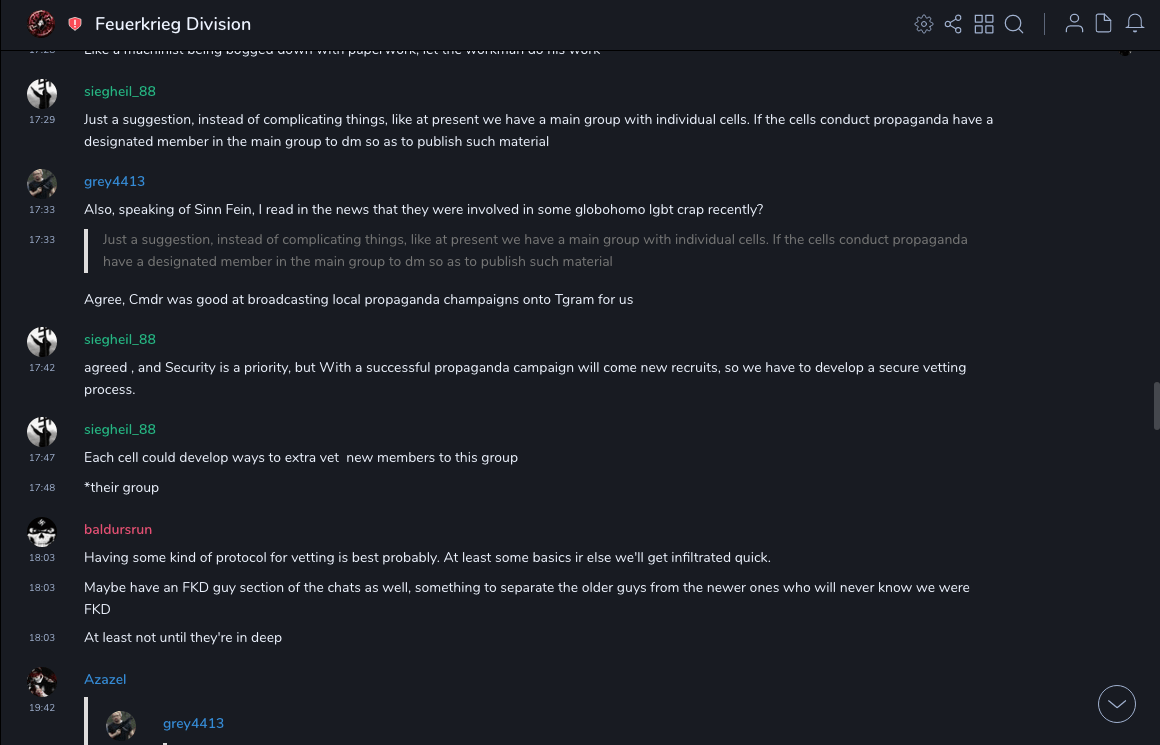Open the grey4413 username link at 17:33
Image resolution: width=1160 pixels, height=745 pixels.
[114, 181]
